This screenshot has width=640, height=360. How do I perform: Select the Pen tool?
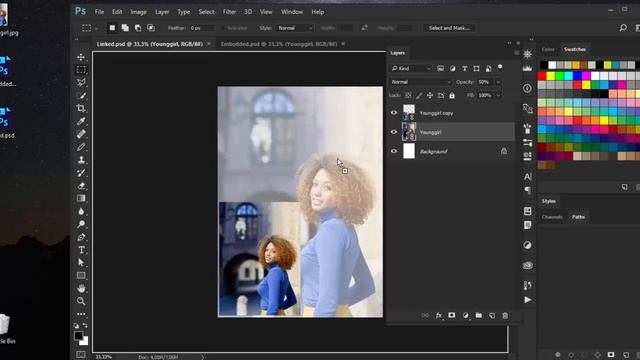(x=81, y=237)
